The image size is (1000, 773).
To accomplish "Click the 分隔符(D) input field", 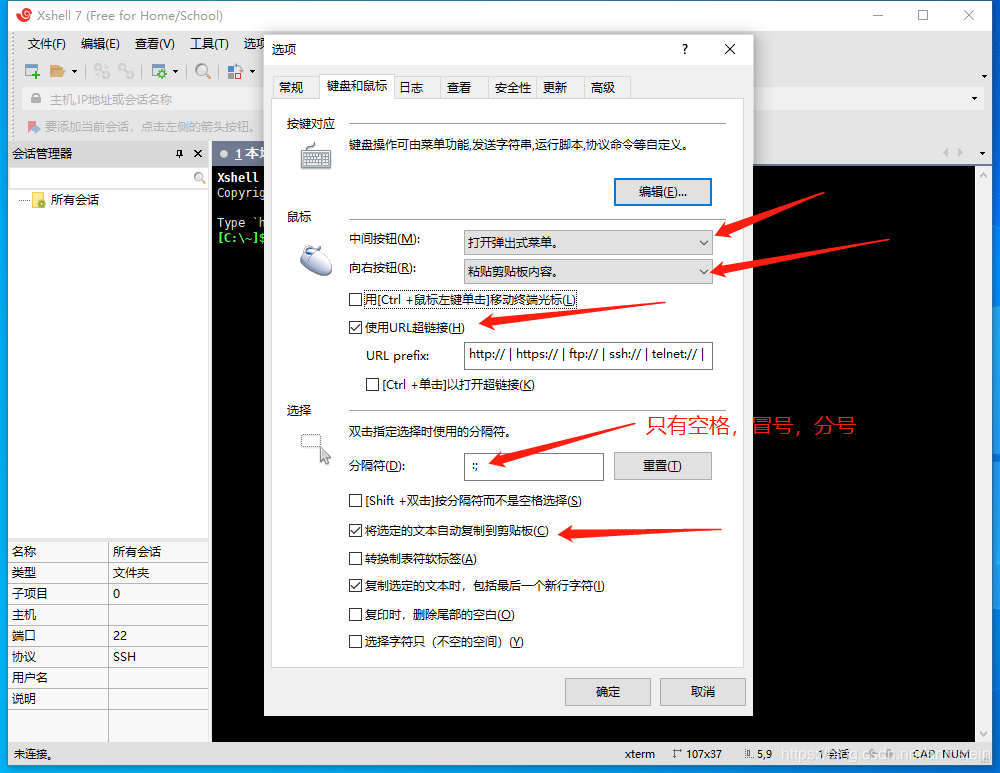I will click(534, 466).
